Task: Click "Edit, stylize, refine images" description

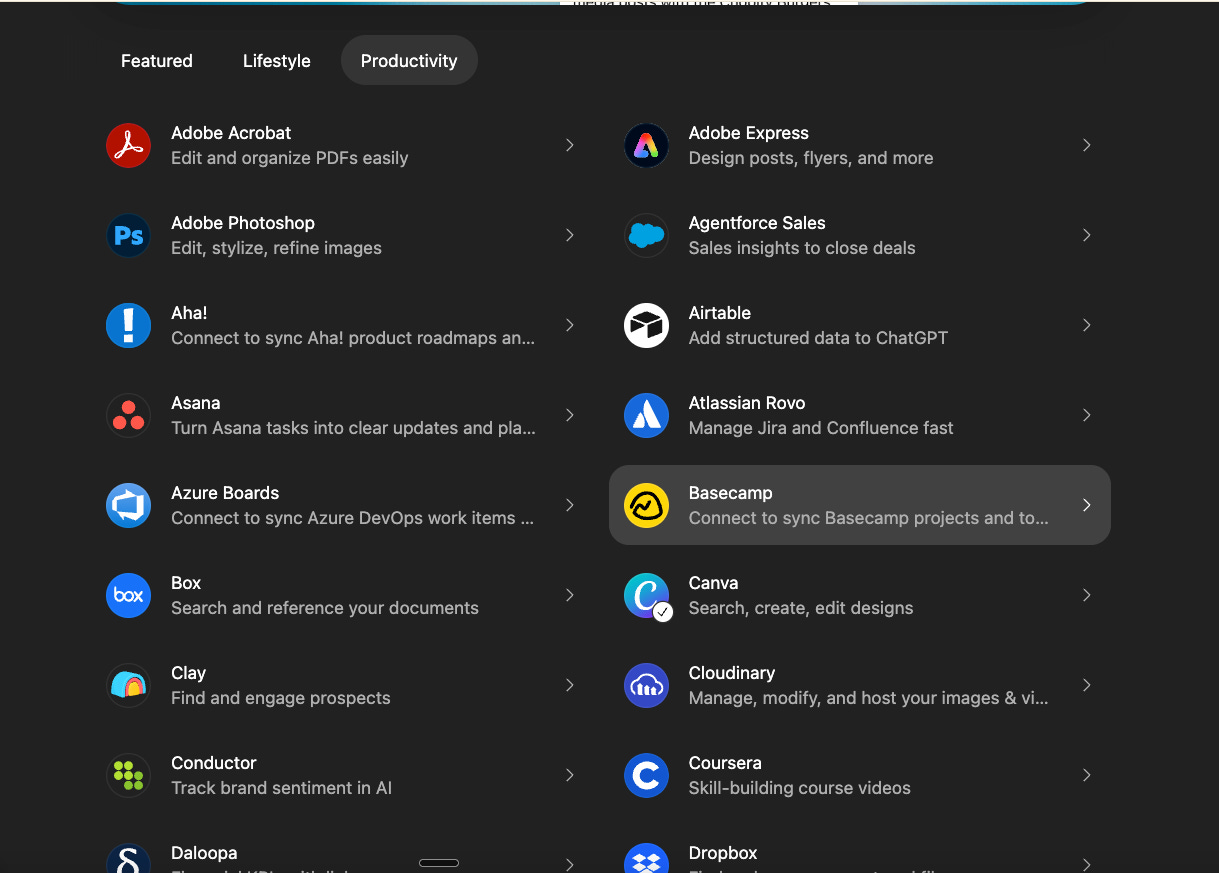Action: coord(276,248)
